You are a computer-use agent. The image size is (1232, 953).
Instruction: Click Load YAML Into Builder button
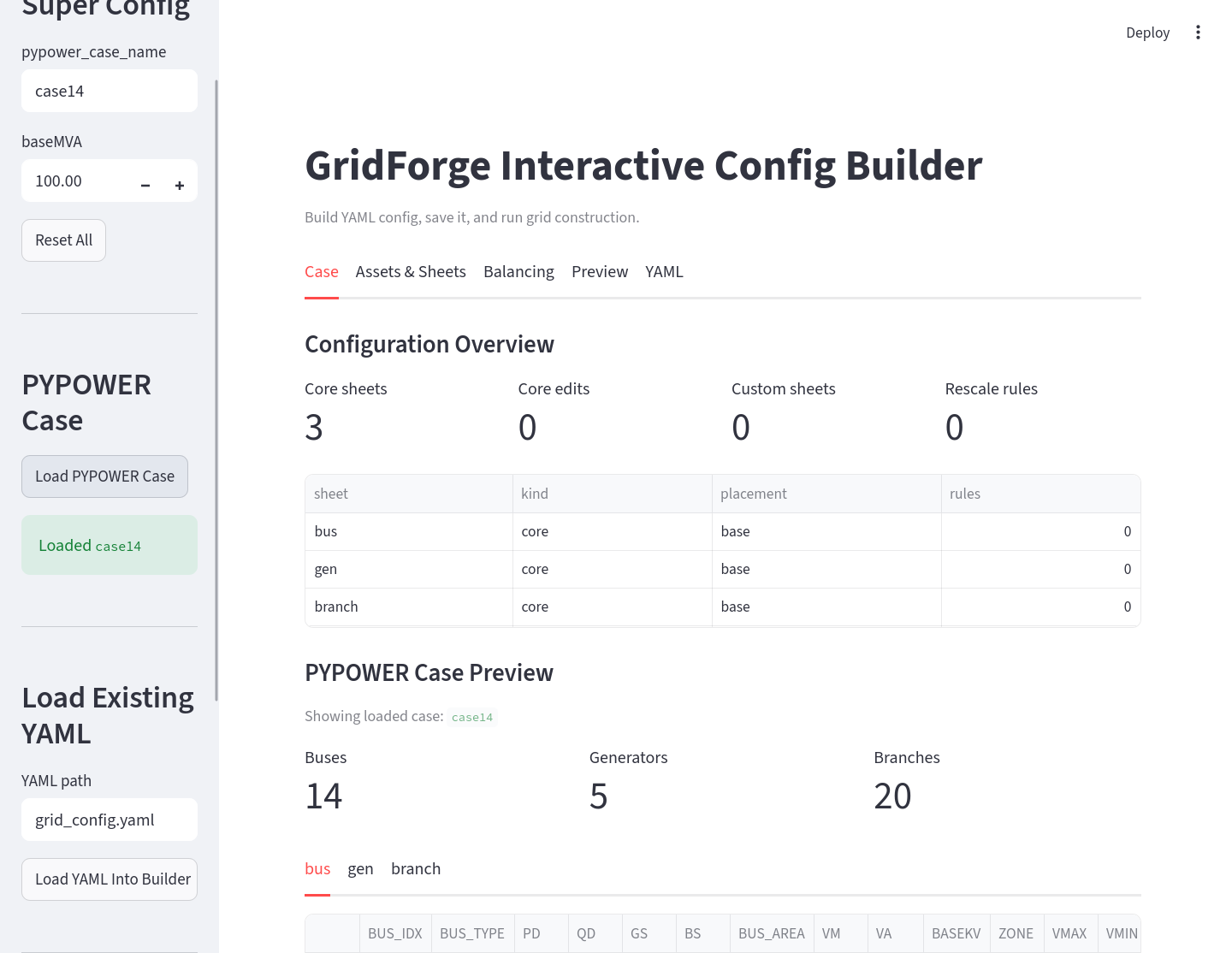click(x=110, y=879)
